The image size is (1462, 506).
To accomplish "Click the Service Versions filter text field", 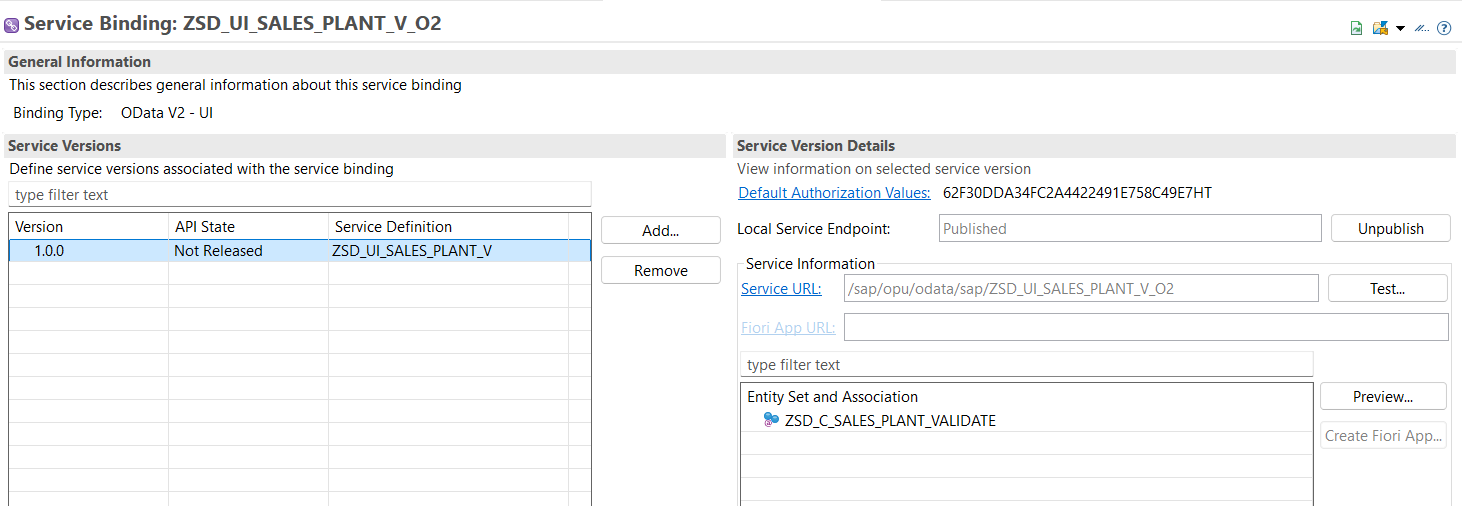I will click(300, 195).
